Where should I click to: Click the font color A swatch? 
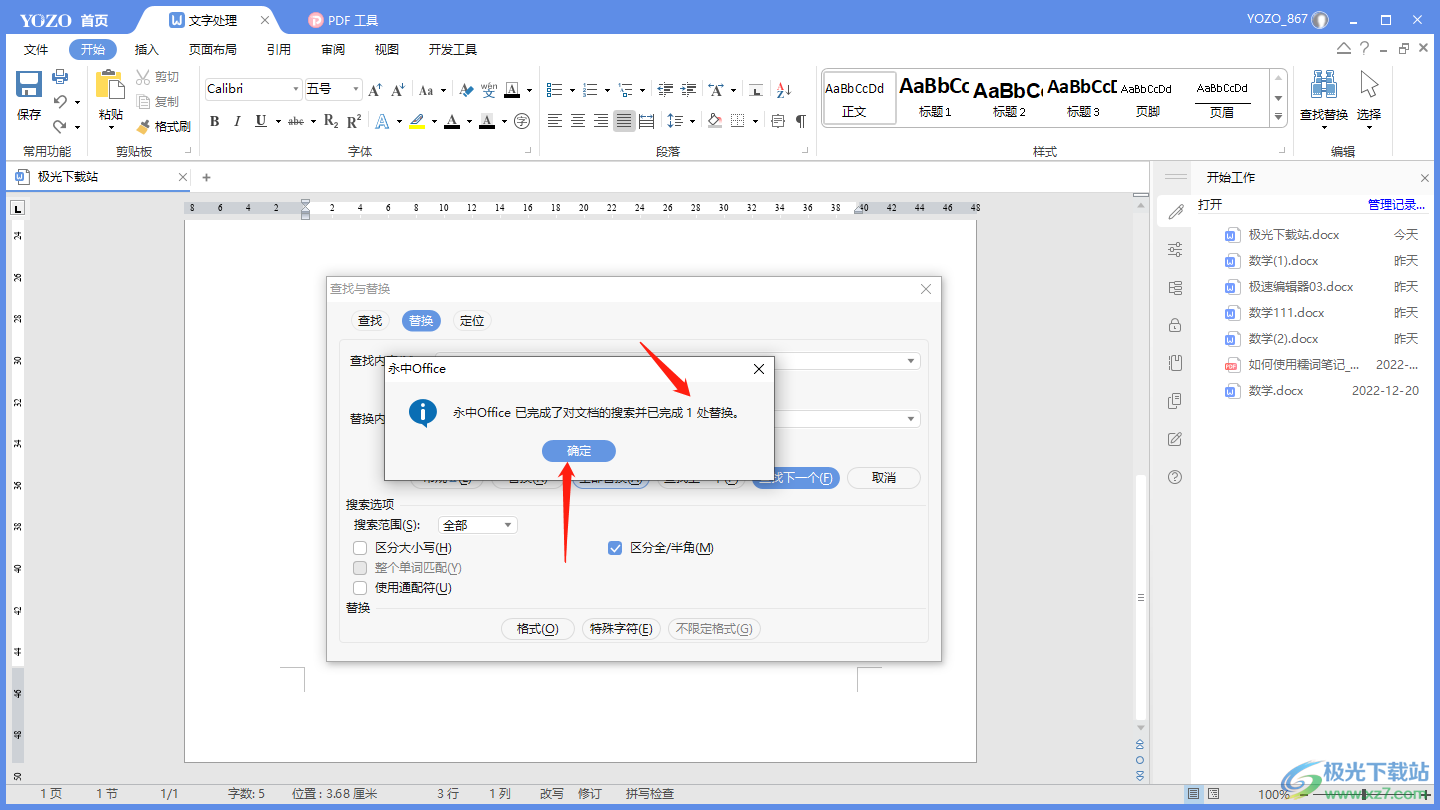point(452,121)
